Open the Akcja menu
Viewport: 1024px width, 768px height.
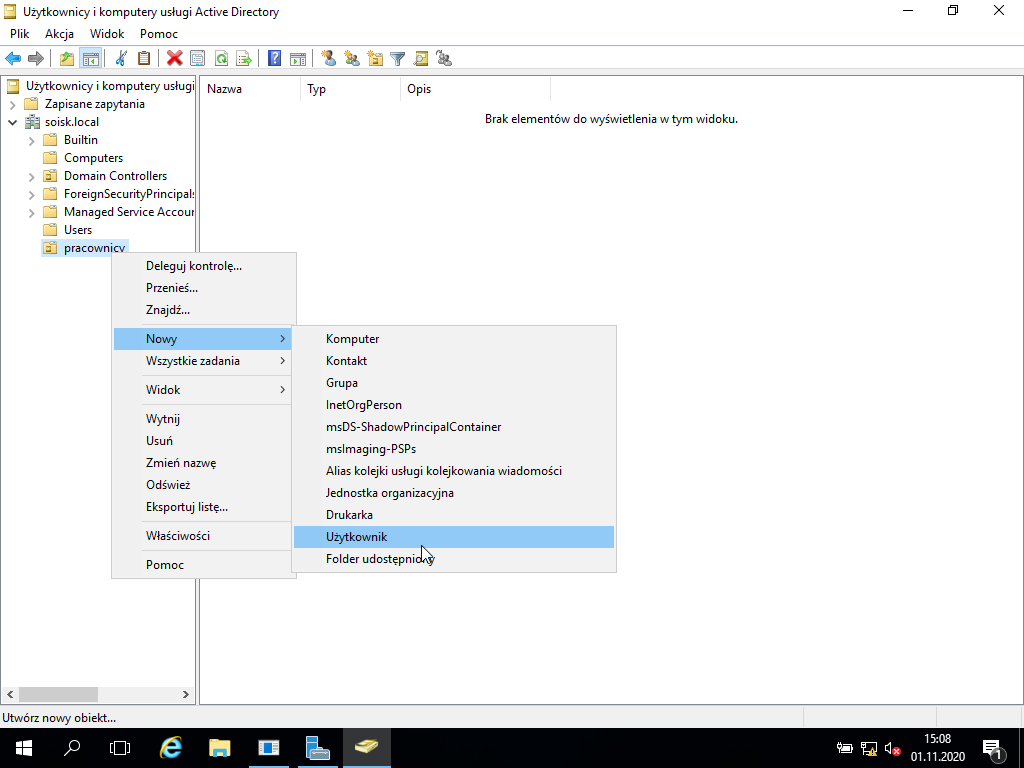click(x=59, y=34)
